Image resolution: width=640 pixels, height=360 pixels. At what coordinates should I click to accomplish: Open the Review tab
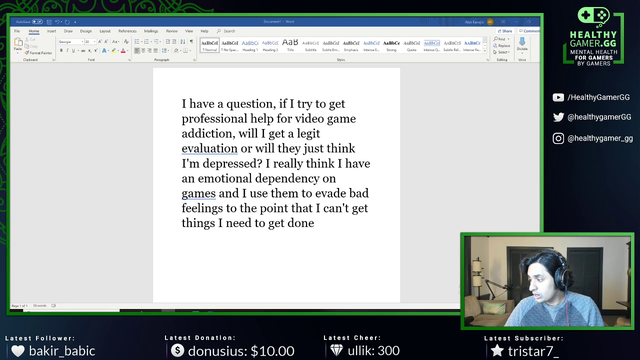tap(171, 31)
